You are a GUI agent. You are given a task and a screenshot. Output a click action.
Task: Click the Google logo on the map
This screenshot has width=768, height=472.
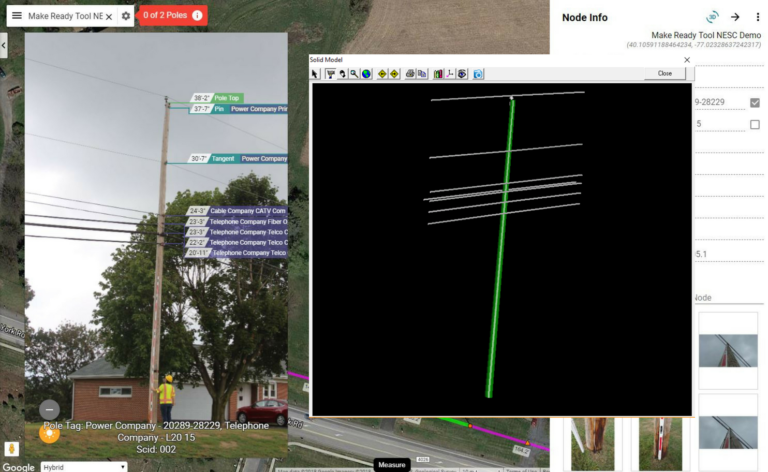pos(19,467)
